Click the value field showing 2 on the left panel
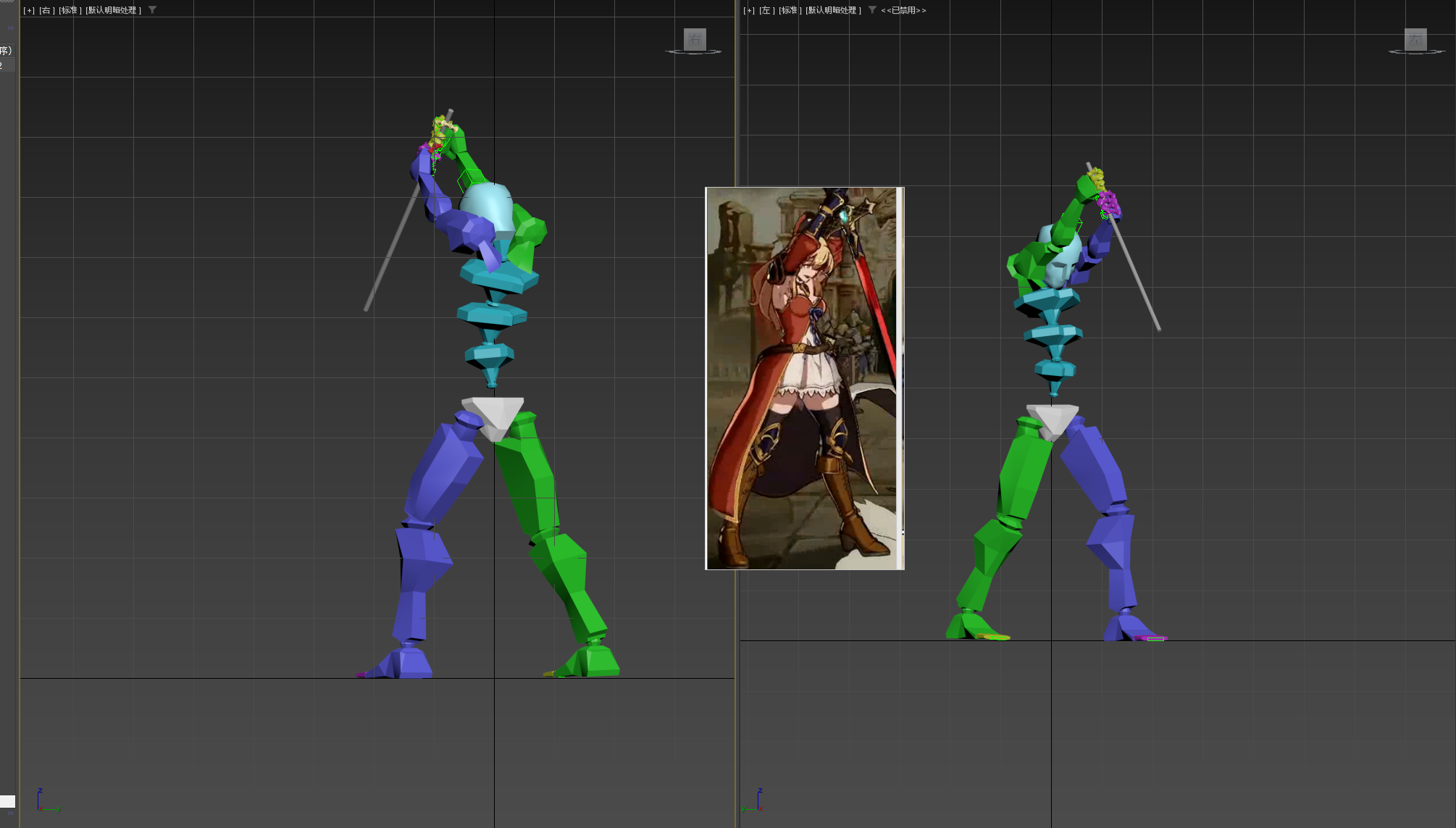The image size is (1456, 828). pyautogui.click(x=2, y=64)
